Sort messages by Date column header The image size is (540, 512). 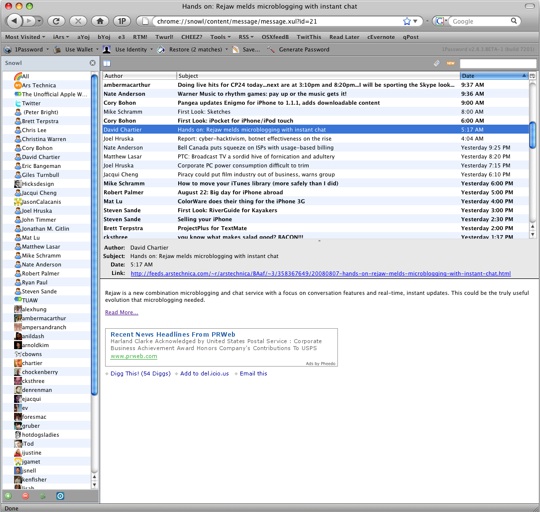494,76
